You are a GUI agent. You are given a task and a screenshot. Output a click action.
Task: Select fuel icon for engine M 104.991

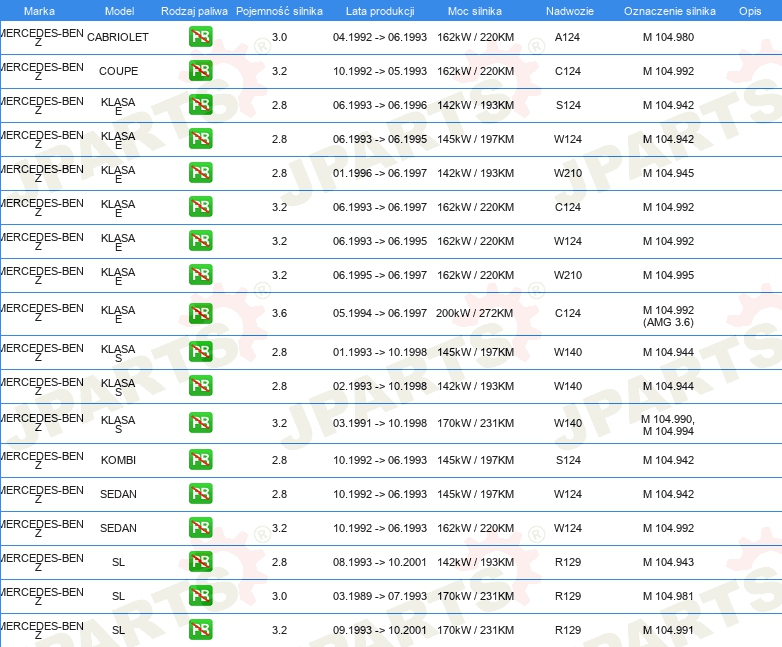coord(200,630)
